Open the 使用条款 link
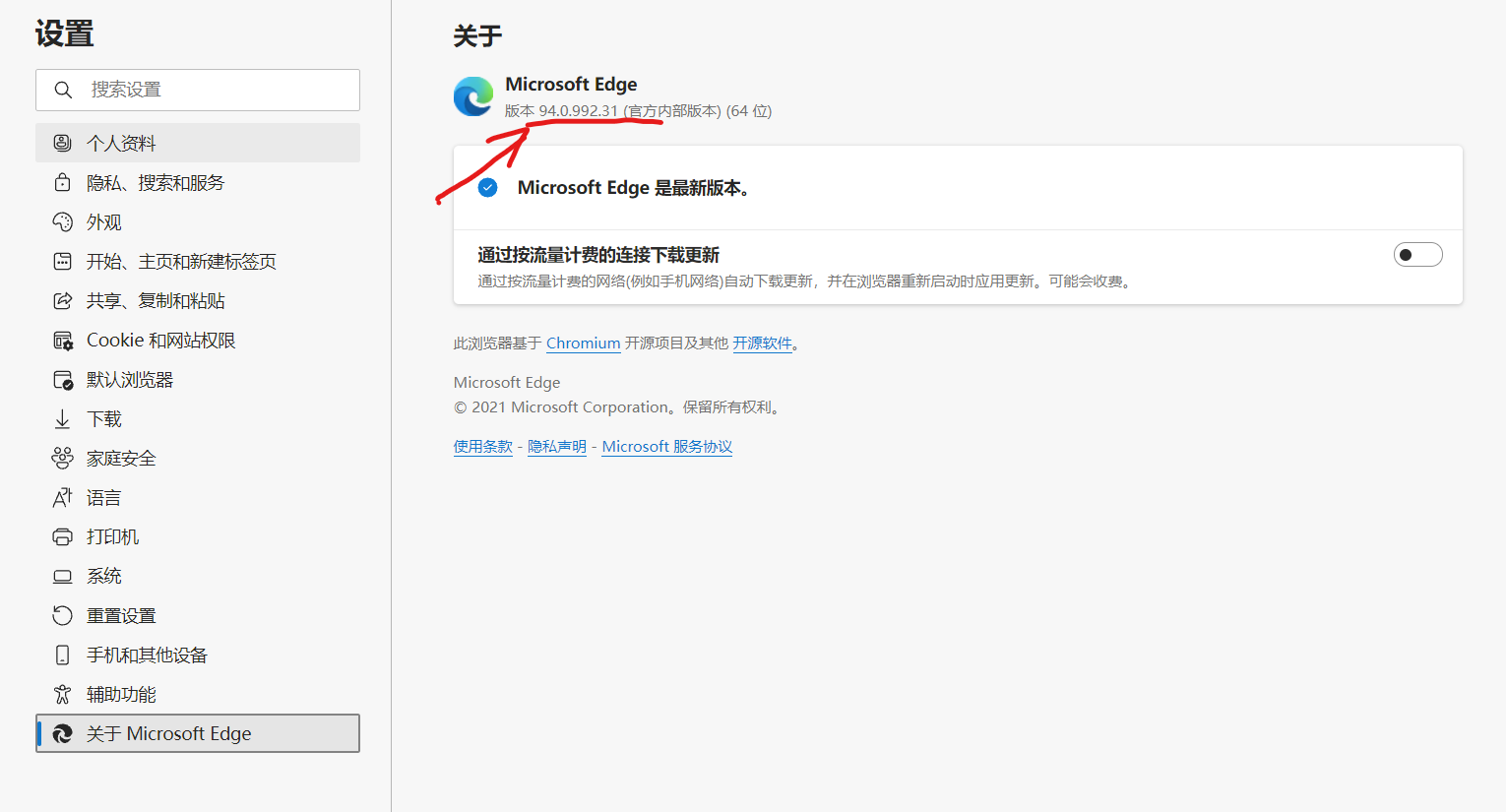The height and width of the screenshot is (812, 1506). (x=483, y=447)
